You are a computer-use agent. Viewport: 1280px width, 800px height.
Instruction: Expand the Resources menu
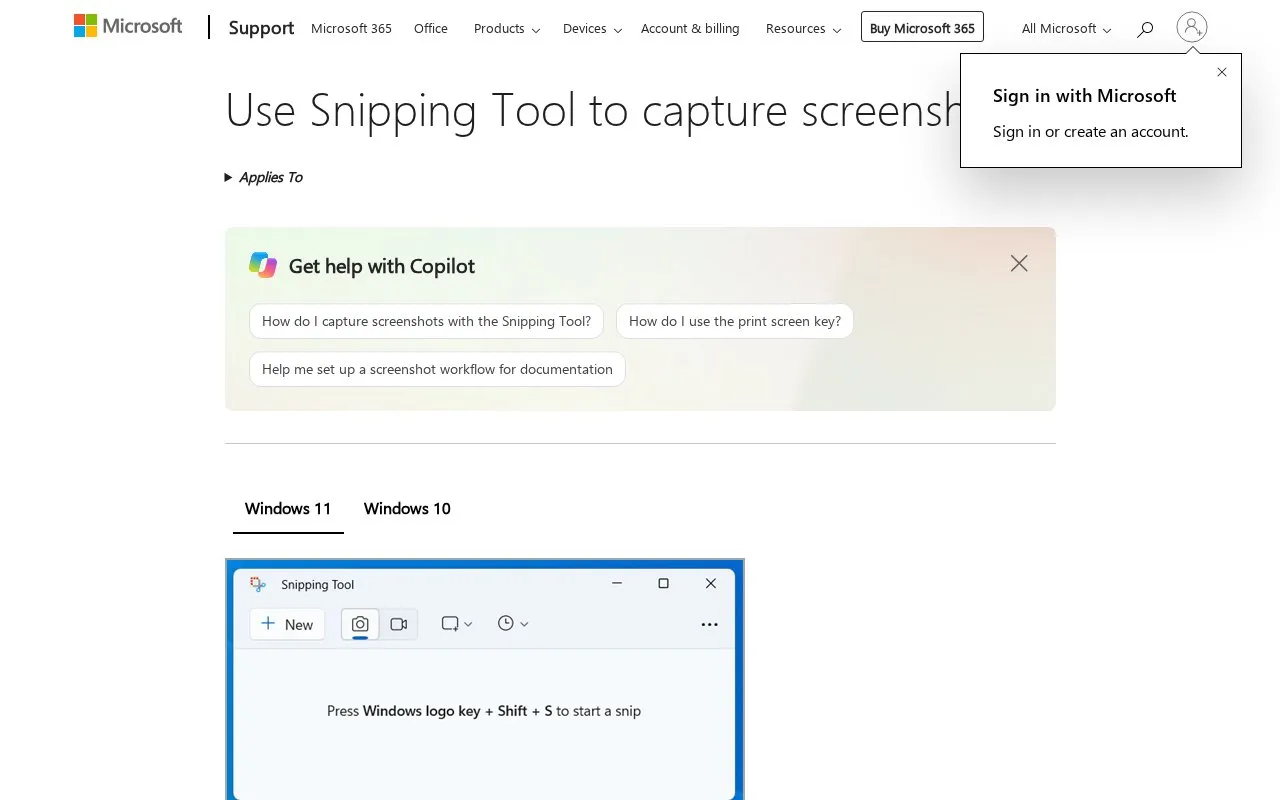(x=803, y=29)
